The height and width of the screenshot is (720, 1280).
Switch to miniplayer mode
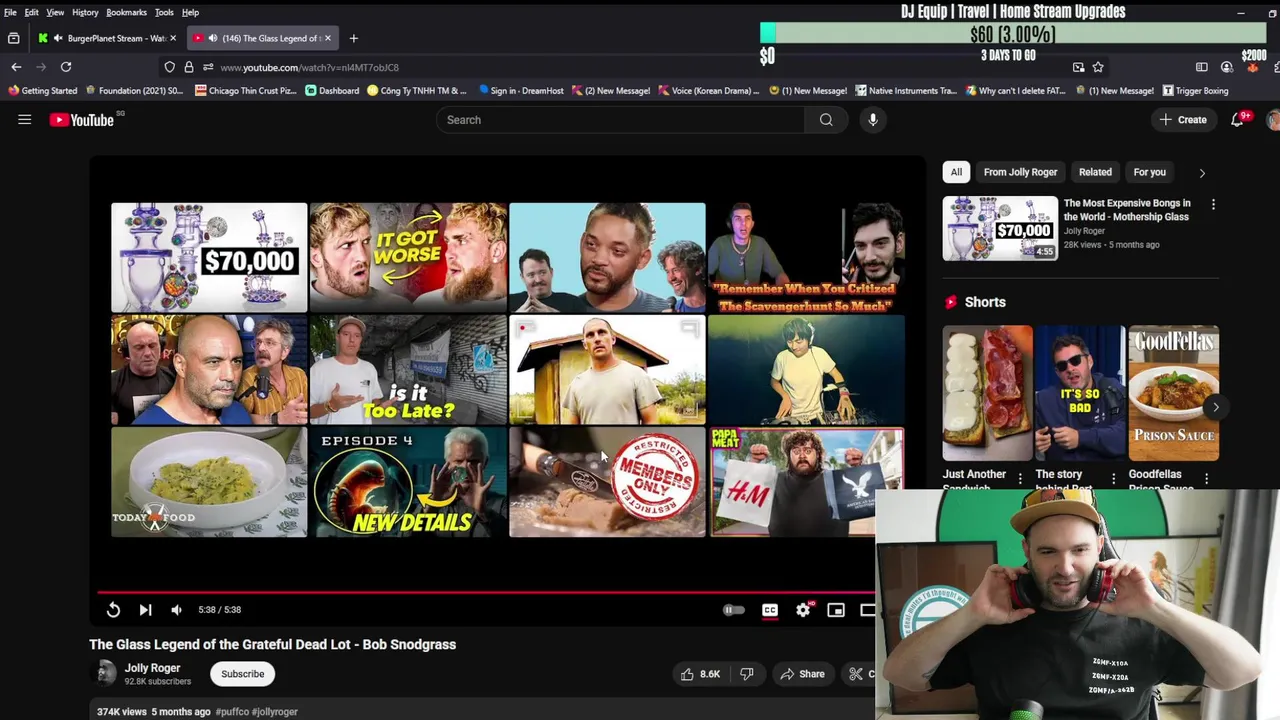click(836, 610)
